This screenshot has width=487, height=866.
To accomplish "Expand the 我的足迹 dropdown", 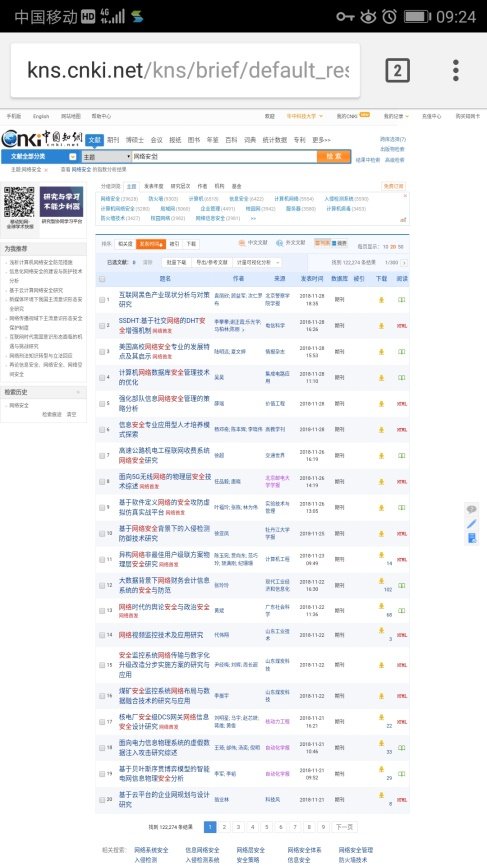I will click(x=396, y=117).
